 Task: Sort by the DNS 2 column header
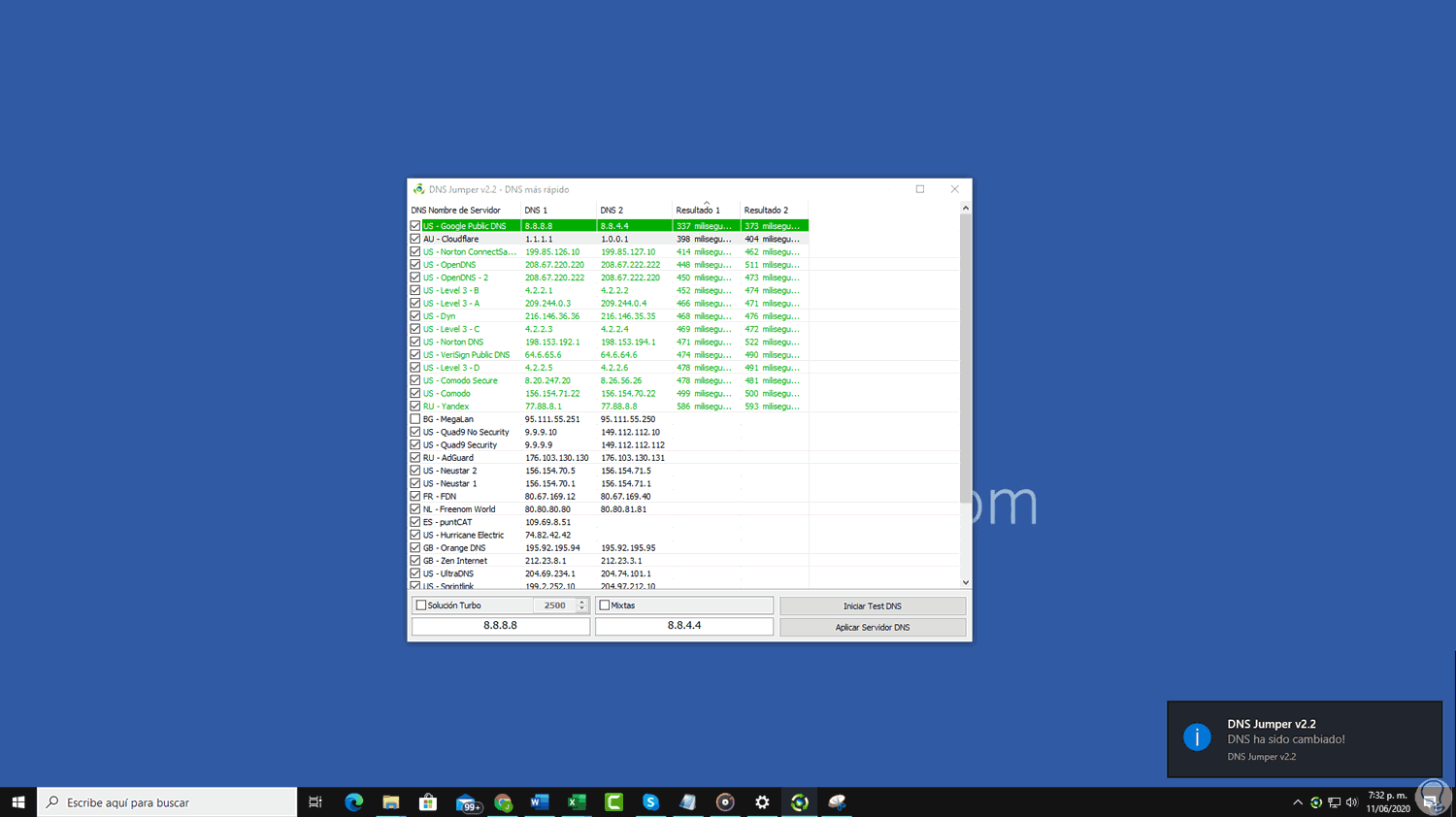tap(634, 210)
